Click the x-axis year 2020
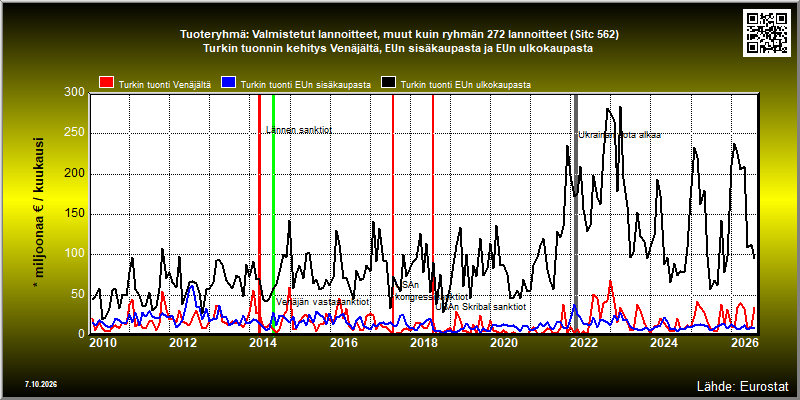Image resolution: width=800 pixels, height=400 pixels. pos(504,342)
